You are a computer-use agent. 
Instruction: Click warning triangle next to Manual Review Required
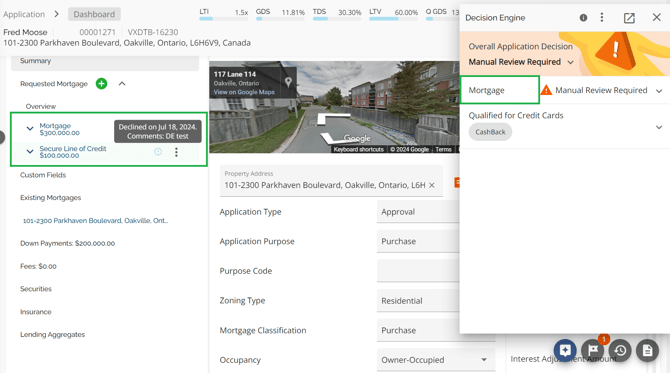click(546, 90)
